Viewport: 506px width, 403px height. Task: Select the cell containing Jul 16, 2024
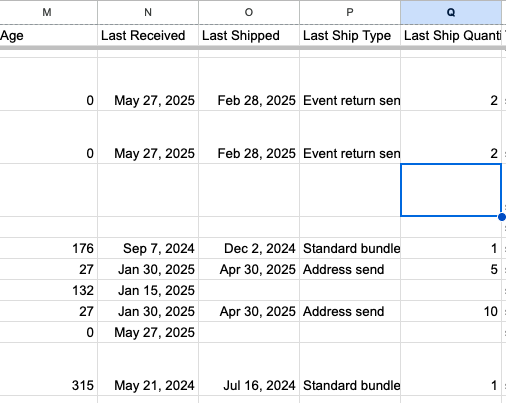pyautogui.click(x=249, y=369)
